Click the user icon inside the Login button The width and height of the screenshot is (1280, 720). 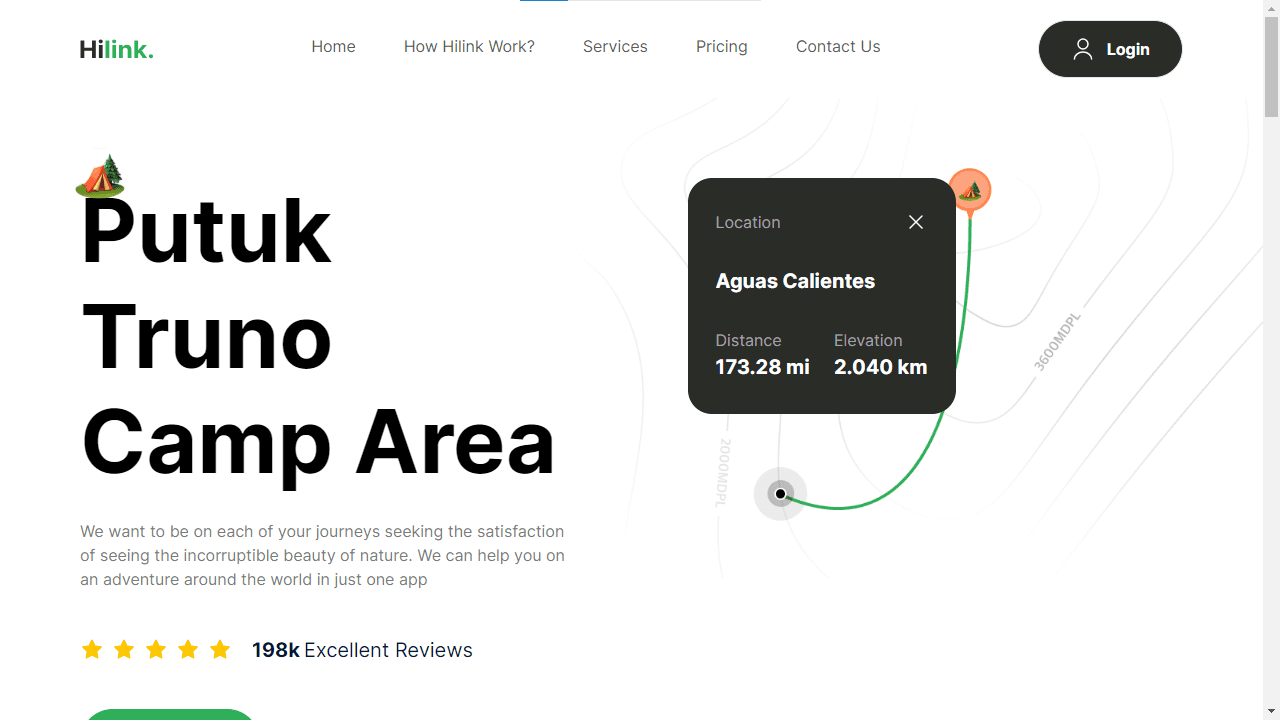tap(1083, 47)
